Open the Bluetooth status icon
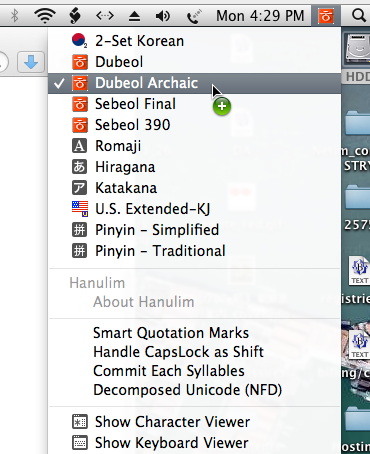This screenshot has height=454, width=370. click(x=14, y=15)
